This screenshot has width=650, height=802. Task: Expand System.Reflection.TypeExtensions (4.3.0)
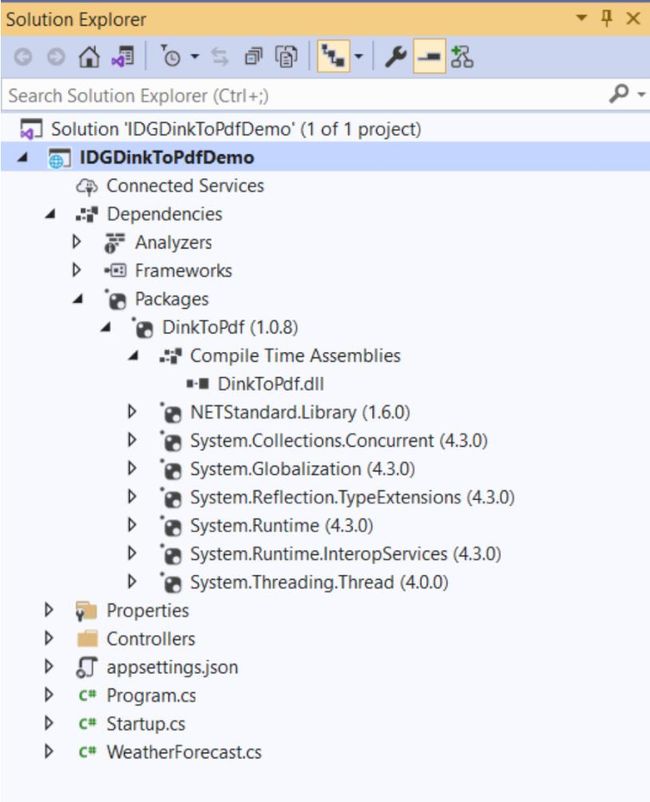tap(132, 496)
